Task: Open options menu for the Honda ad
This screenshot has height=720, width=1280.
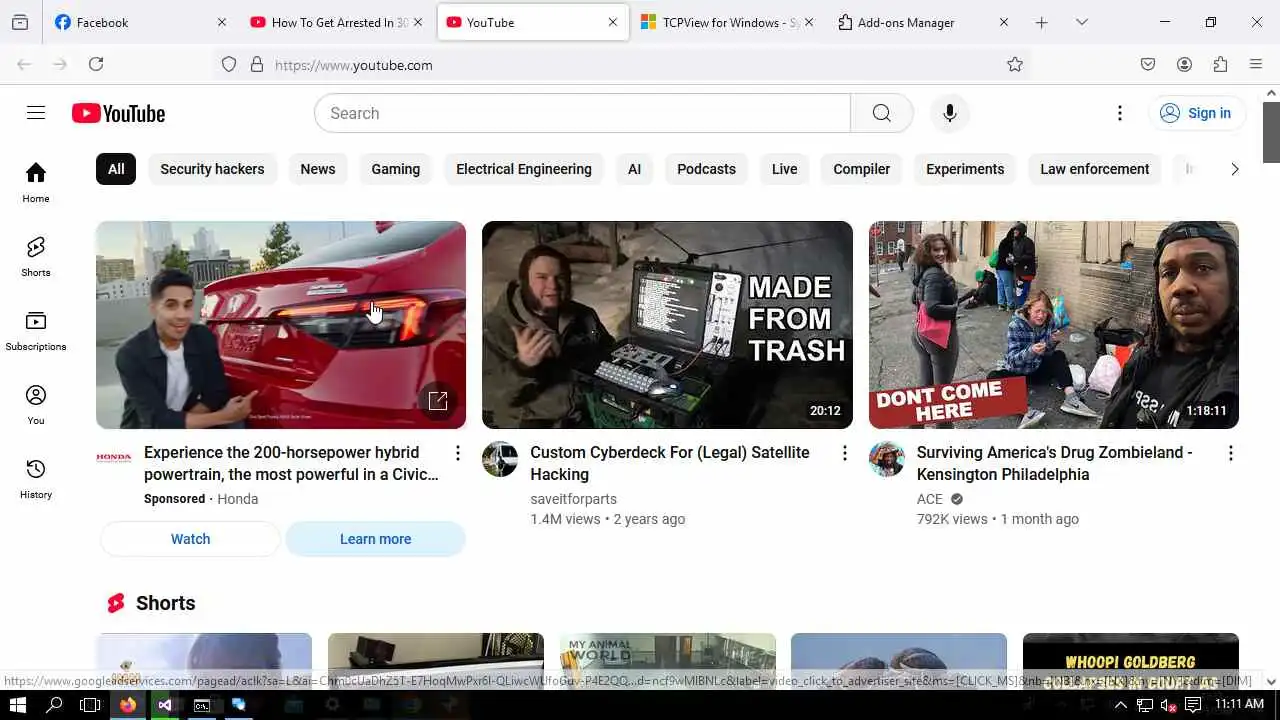Action: (458, 453)
